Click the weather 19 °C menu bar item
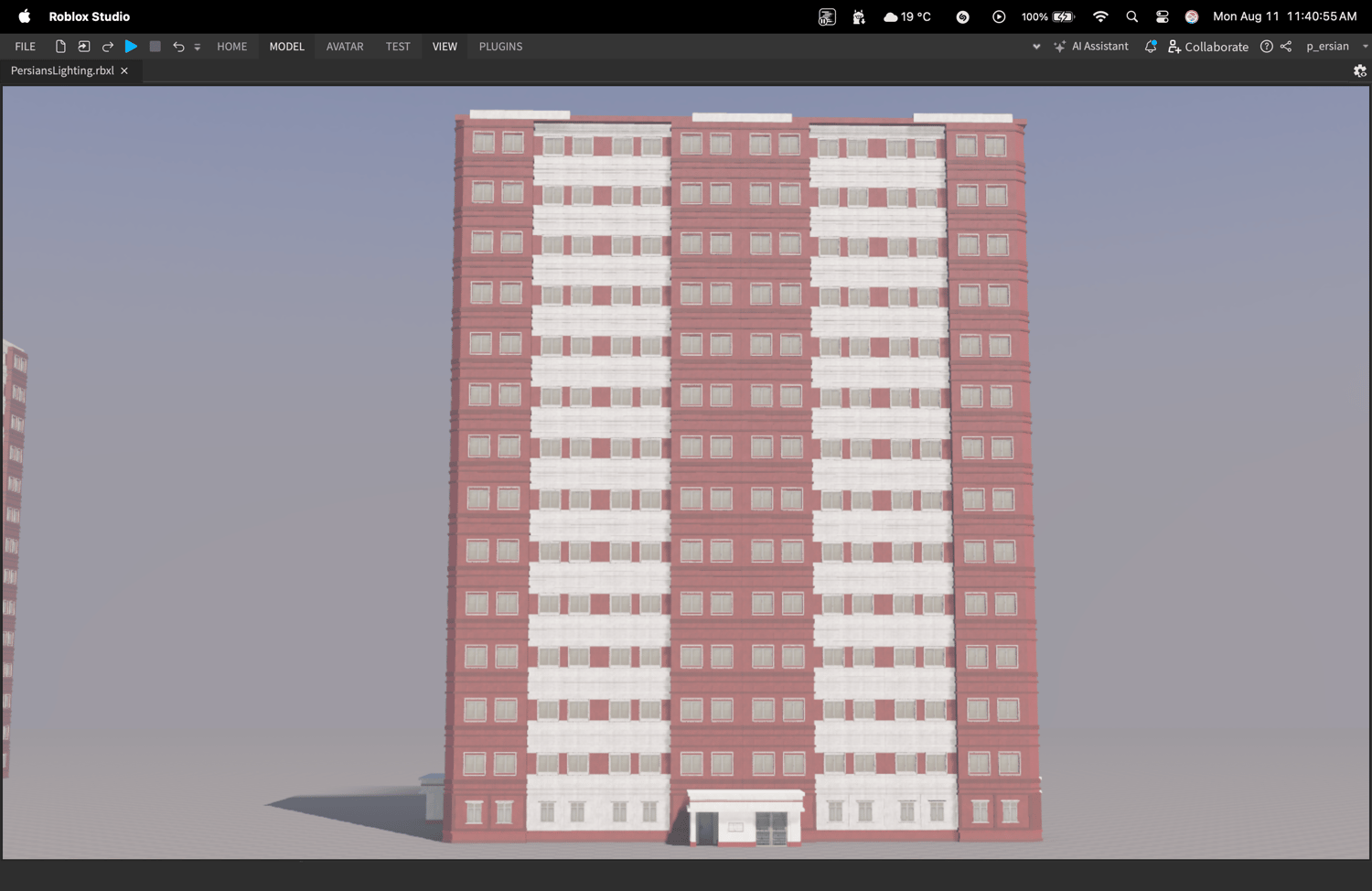This screenshot has height=891, width=1372. (x=907, y=16)
